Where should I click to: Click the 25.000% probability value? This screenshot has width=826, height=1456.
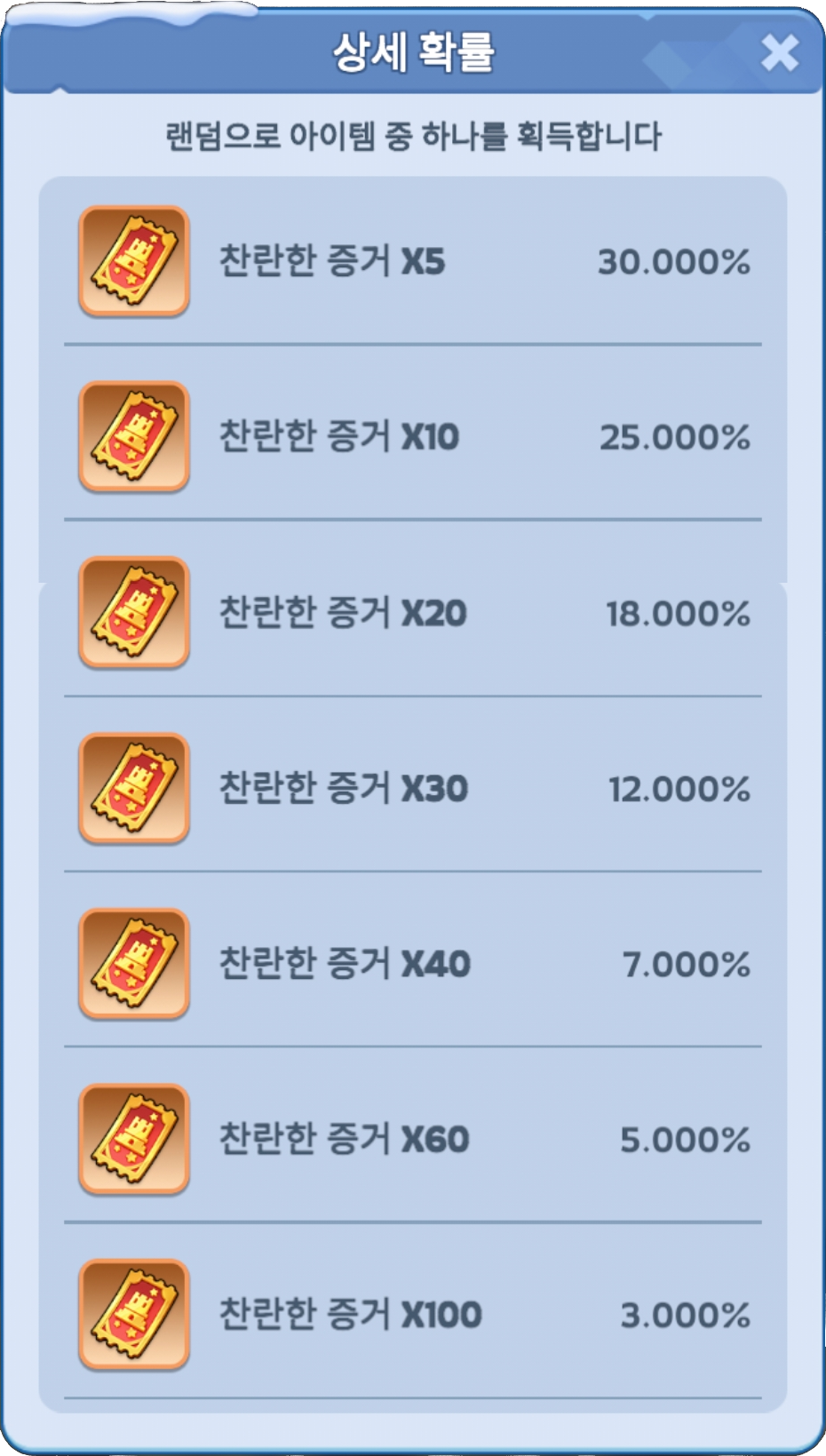pos(675,437)
